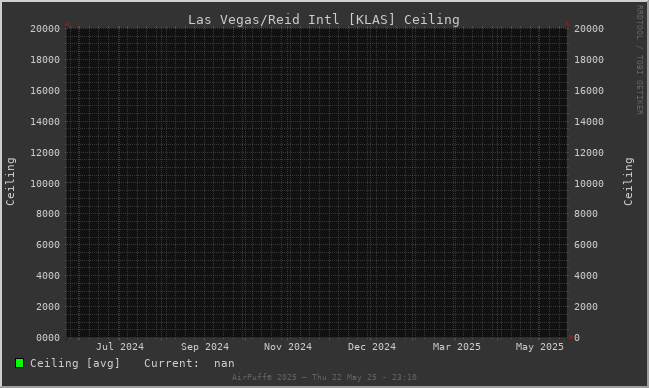
Task: Select the Sep 2024 x-axis label
Action: click(x=205, y=347)
